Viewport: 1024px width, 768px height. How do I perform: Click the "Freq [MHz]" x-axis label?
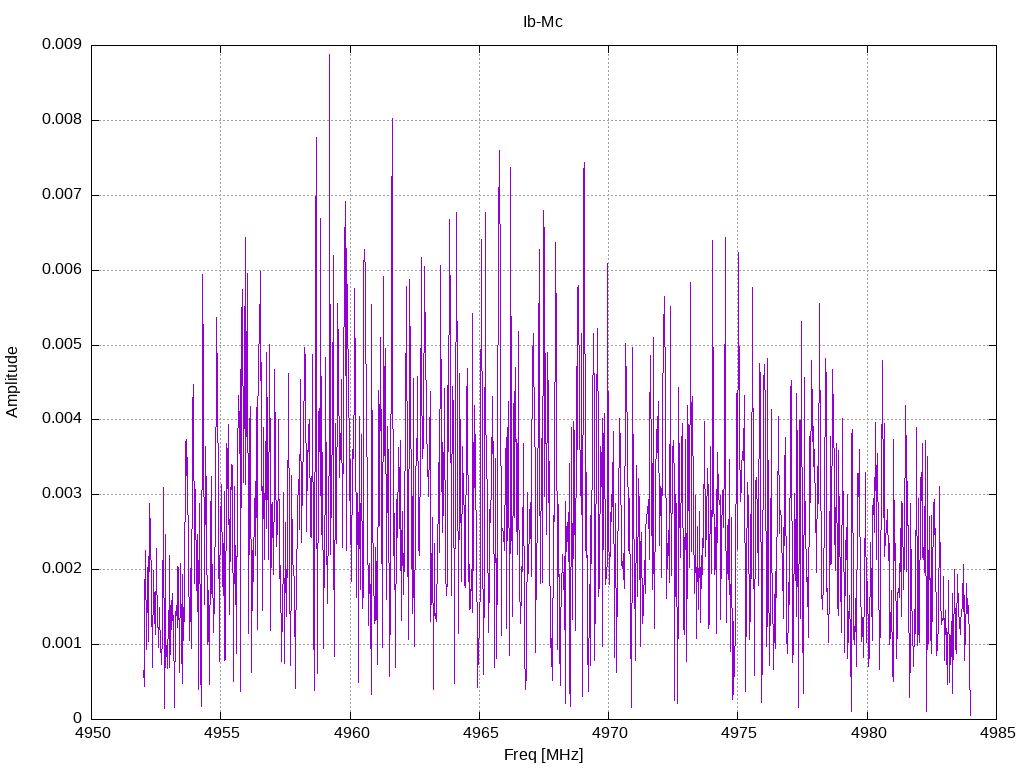click(543, 754)
